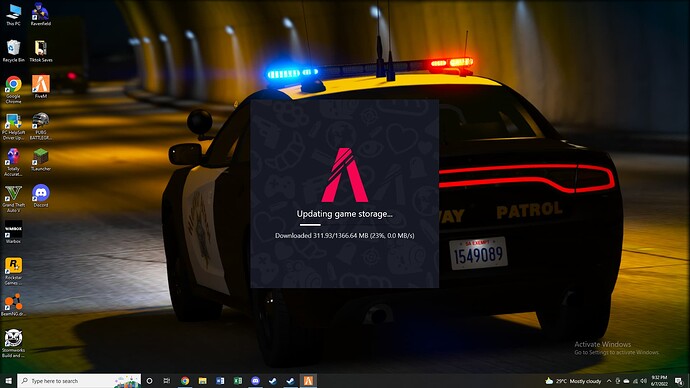
Task: Open Excel from the taskbar
Action: pyautogui.click(x=238, y=381)
